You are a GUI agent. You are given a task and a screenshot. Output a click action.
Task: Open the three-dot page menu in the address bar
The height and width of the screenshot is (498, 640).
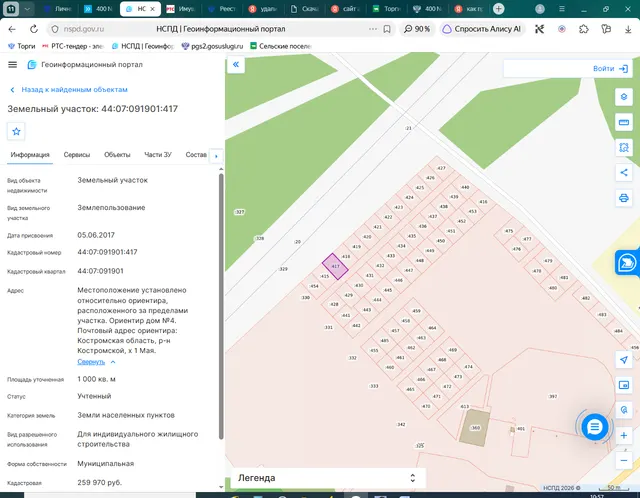tap(373, 29)
